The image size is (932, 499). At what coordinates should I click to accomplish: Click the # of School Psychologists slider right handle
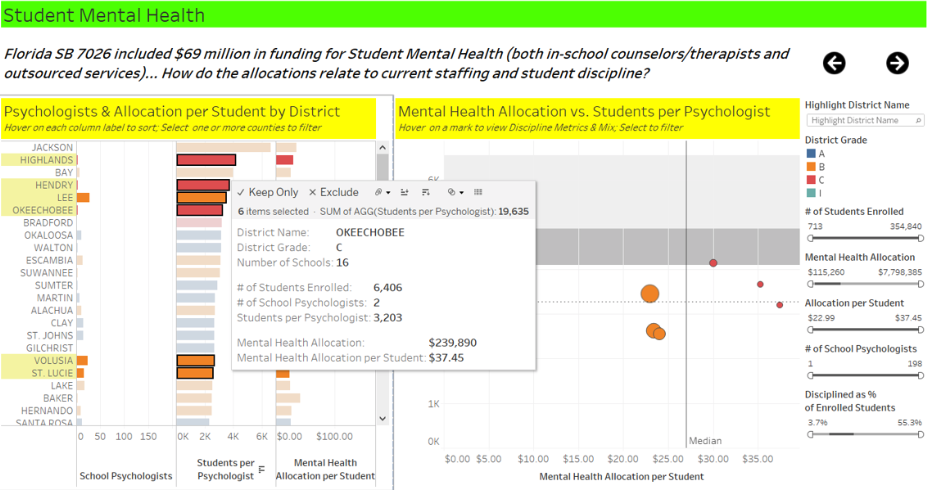[x=921, y=375]
